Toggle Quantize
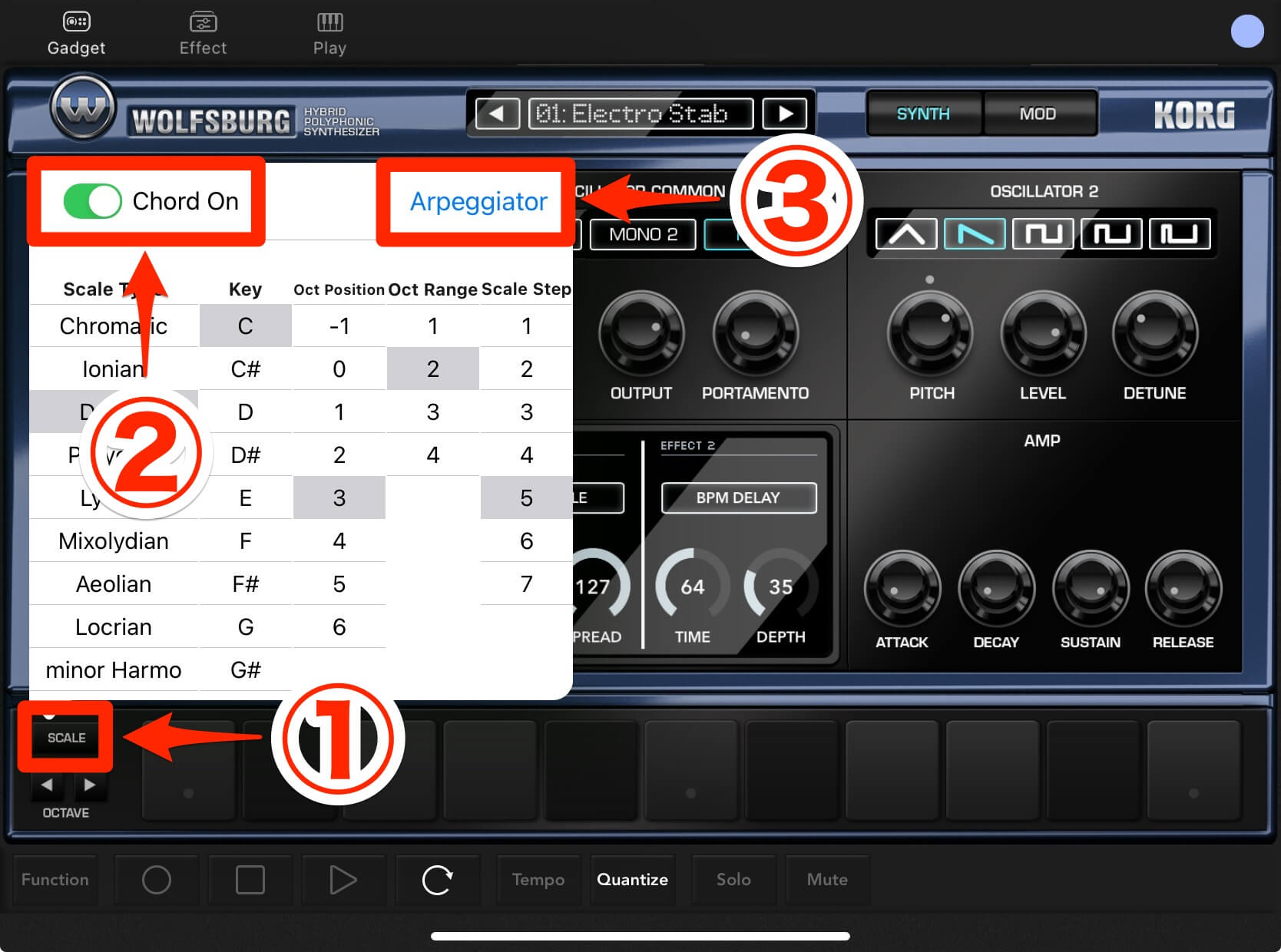 [x=632, y=879]
